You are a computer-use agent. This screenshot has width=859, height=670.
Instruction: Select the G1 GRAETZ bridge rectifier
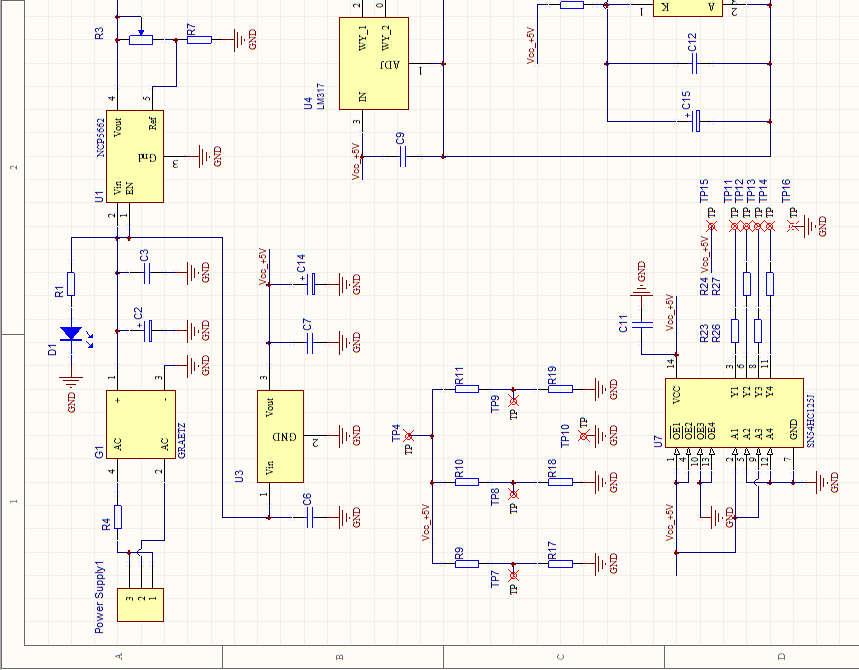pos(141,425)
